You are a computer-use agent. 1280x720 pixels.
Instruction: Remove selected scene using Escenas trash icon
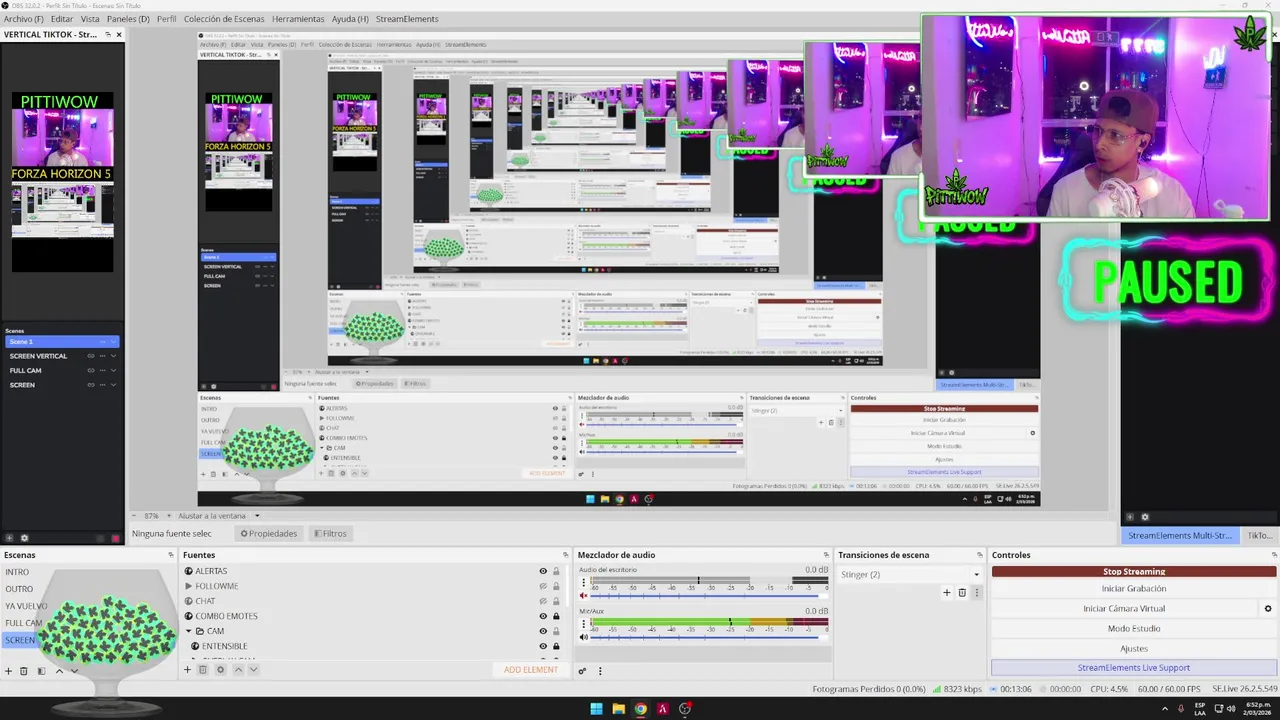24,671
